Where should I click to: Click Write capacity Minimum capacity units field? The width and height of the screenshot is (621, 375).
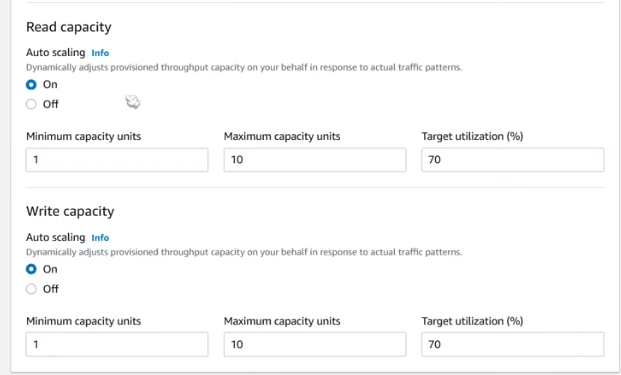117,344
